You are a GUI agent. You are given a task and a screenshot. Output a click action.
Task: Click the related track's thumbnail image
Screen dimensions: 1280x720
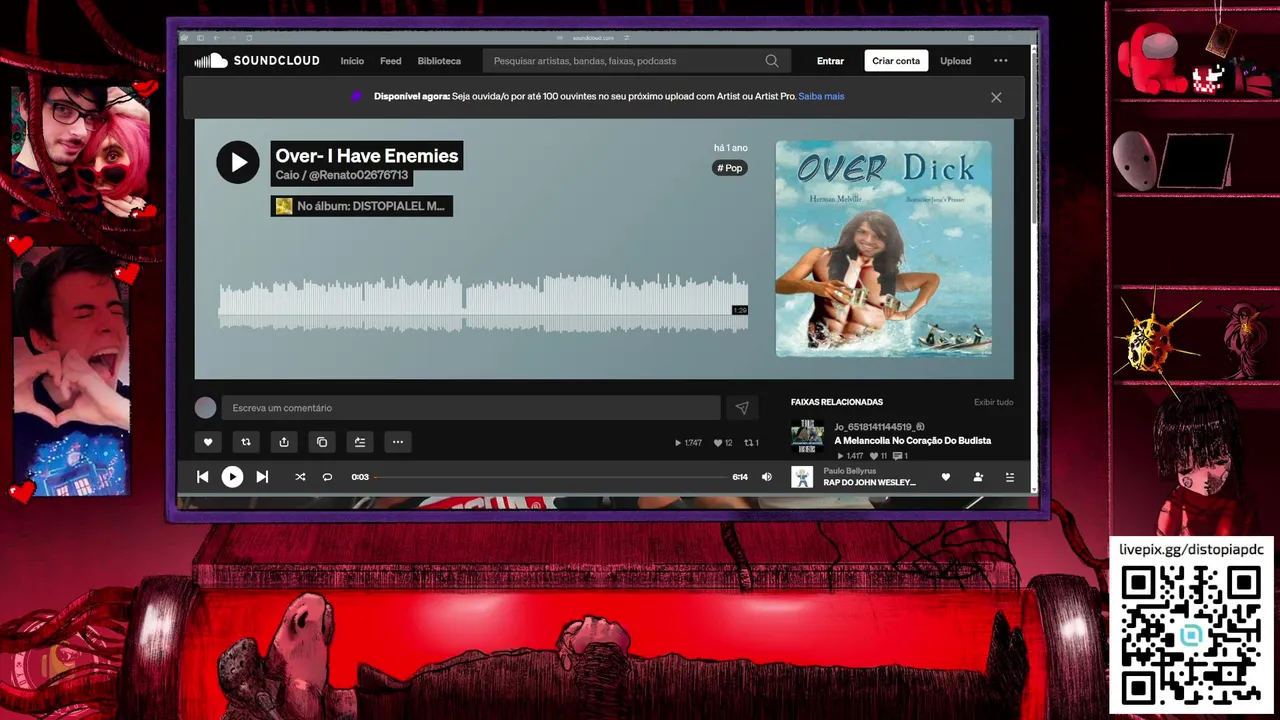point(807,437)
